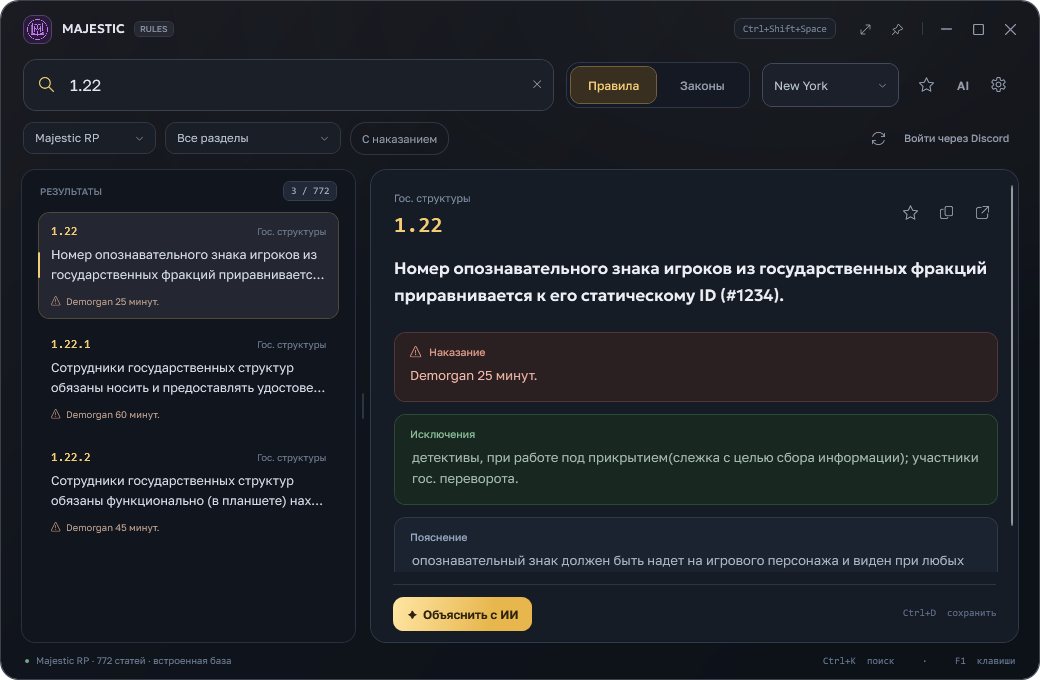
Task: Click the Ctrl+K поиск shortcut hint
Action: [x=858, y=661]
